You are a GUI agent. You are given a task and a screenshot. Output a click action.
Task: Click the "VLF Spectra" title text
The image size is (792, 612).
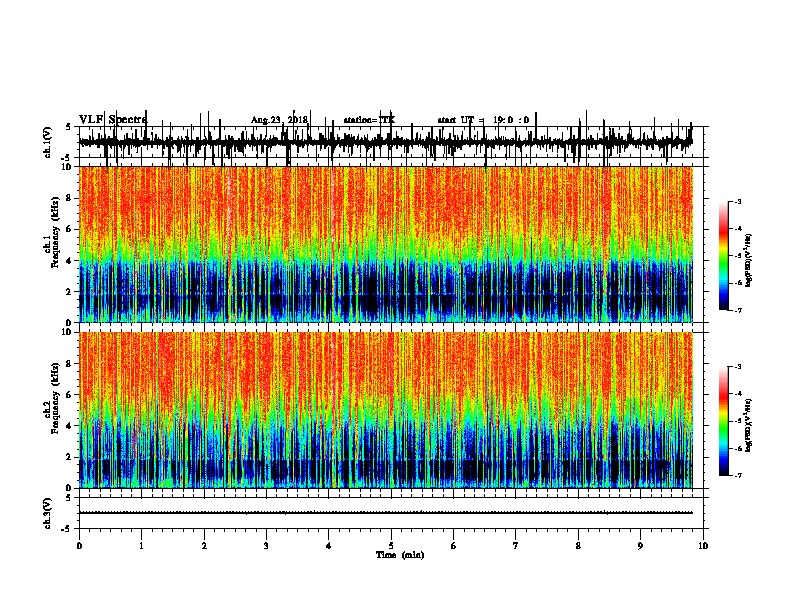click(113, 120)
